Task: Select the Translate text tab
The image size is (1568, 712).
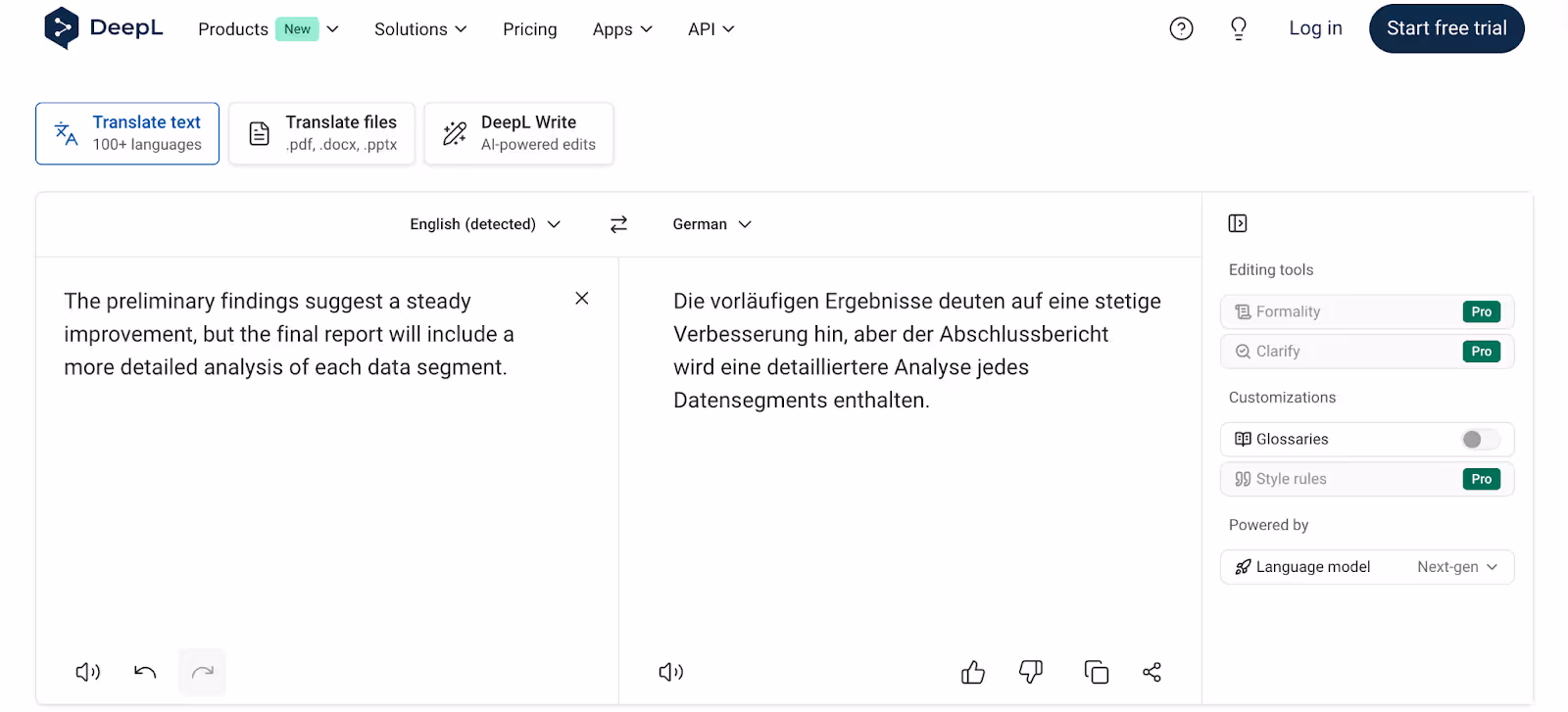Action: 127,133
